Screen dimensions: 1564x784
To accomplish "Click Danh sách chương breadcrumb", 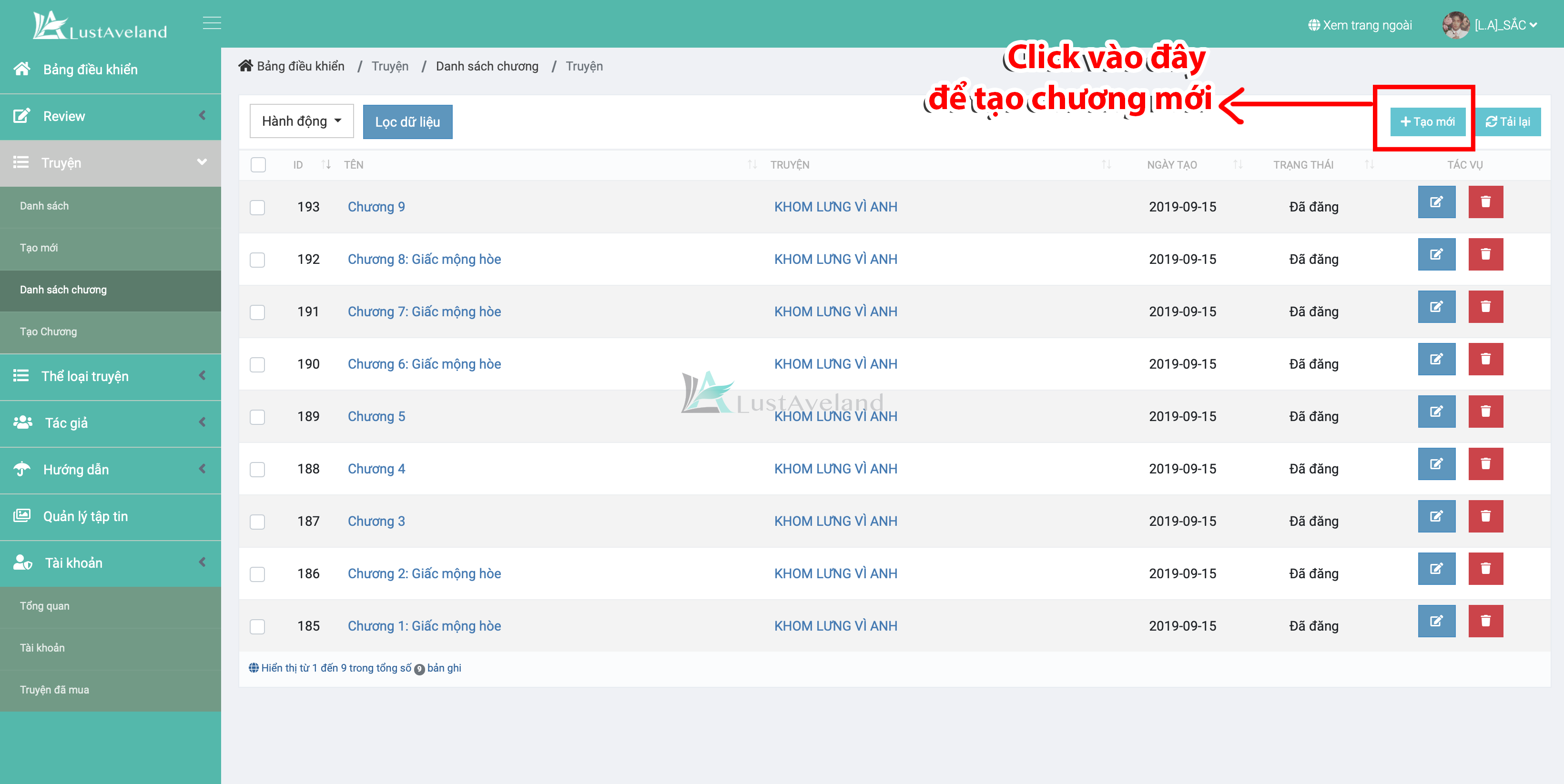I will (x=487, y=66).
